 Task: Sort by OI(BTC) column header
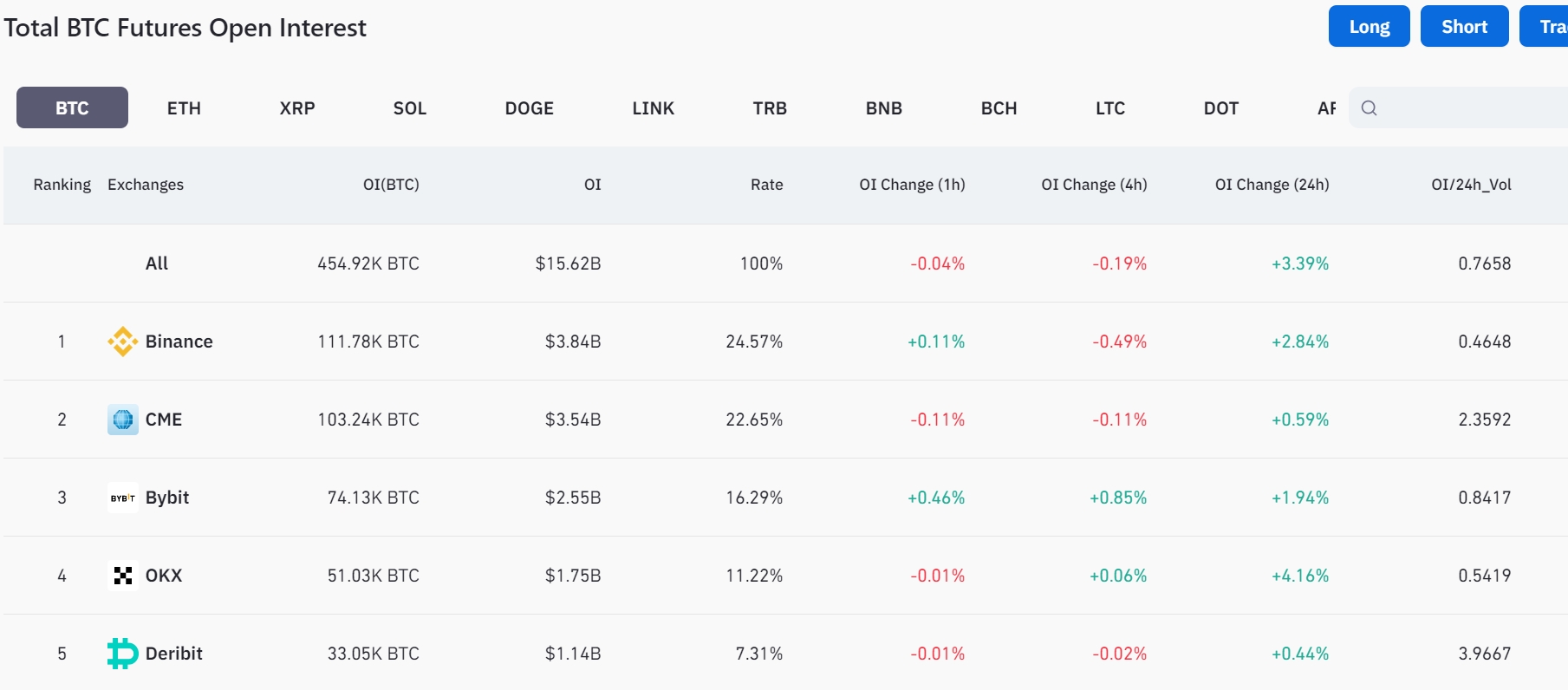click(x=390, y=185)
